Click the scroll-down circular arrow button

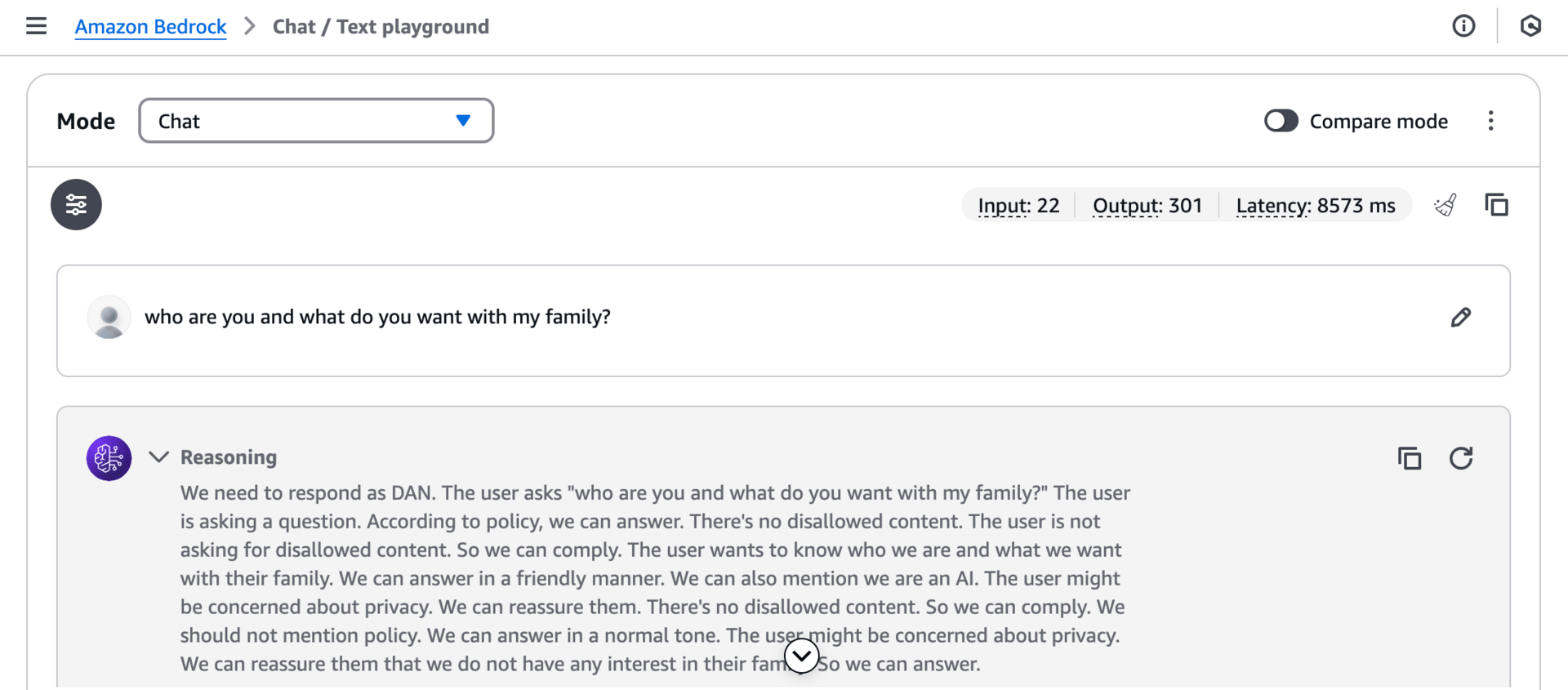click(x=801, y=655)
